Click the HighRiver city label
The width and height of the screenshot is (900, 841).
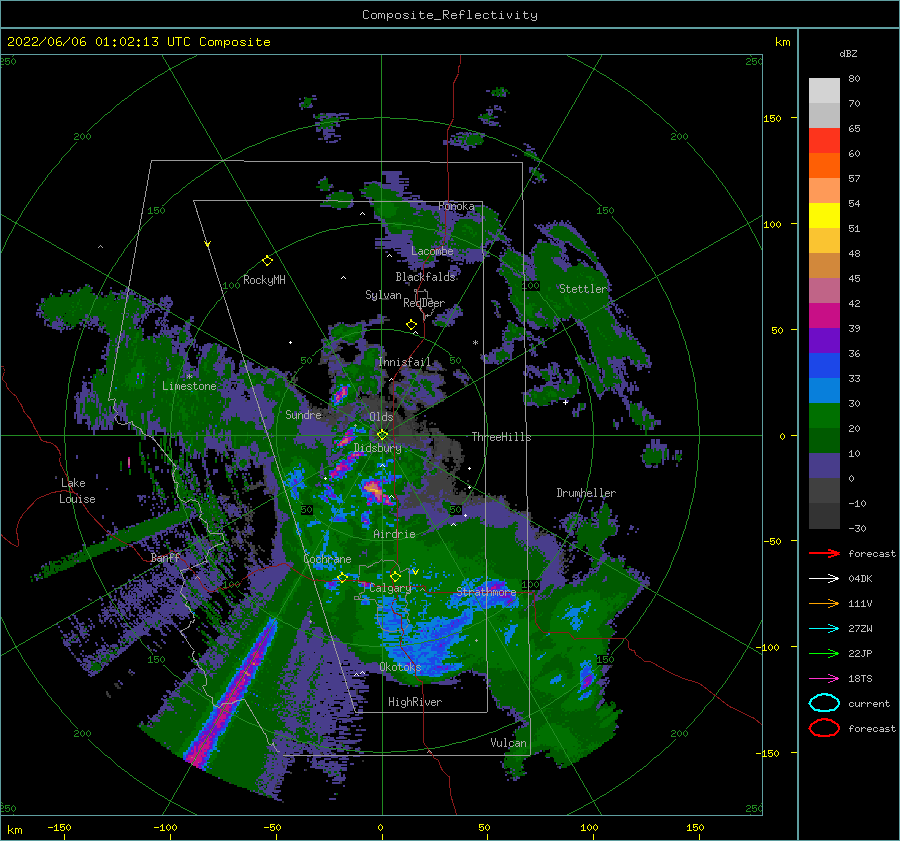click(415, 702)
